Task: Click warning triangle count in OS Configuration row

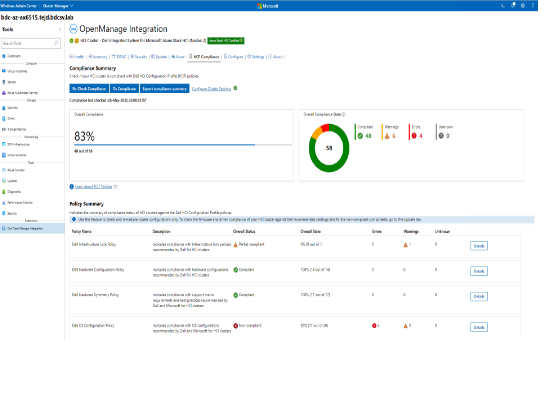Action: pos(405,325)
